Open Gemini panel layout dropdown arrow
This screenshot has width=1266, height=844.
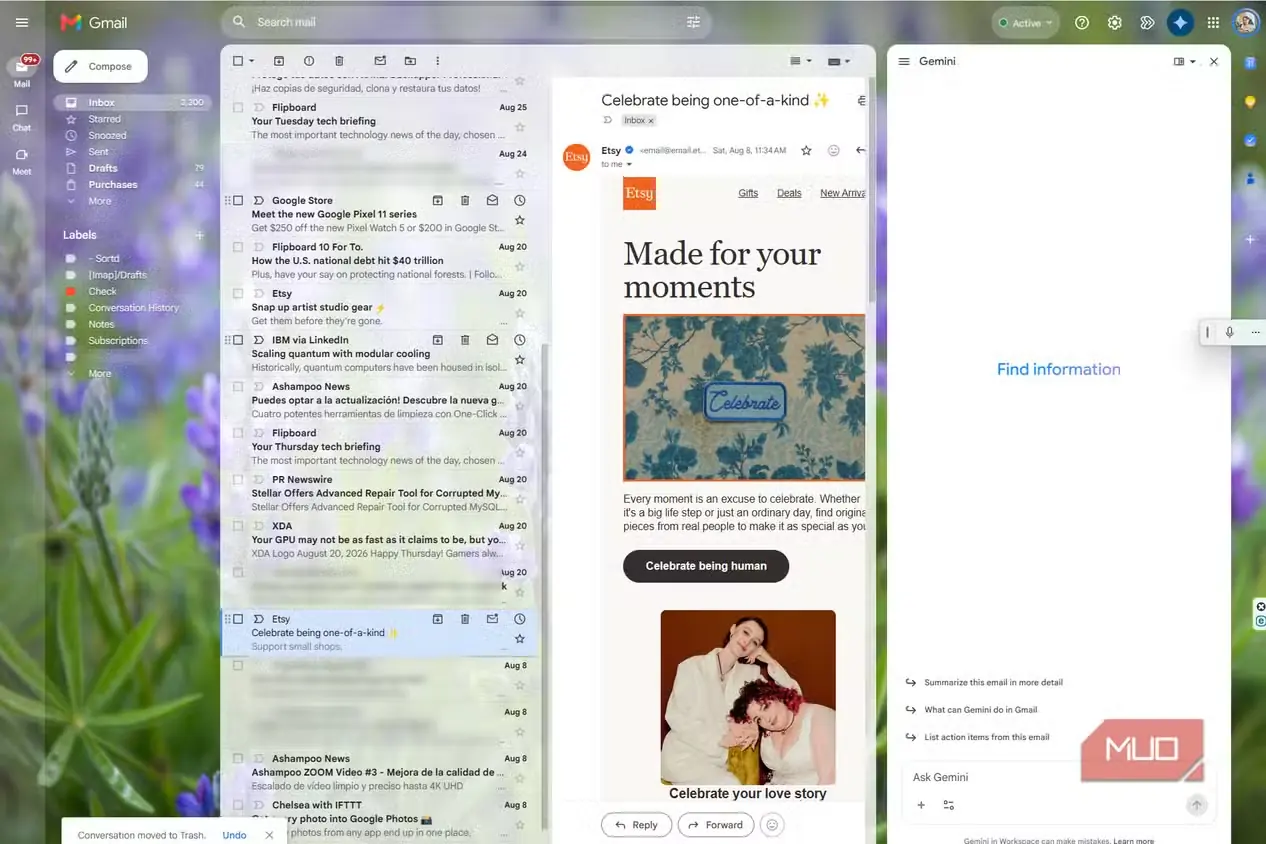pyautogui.click(x=1193, y=61)
